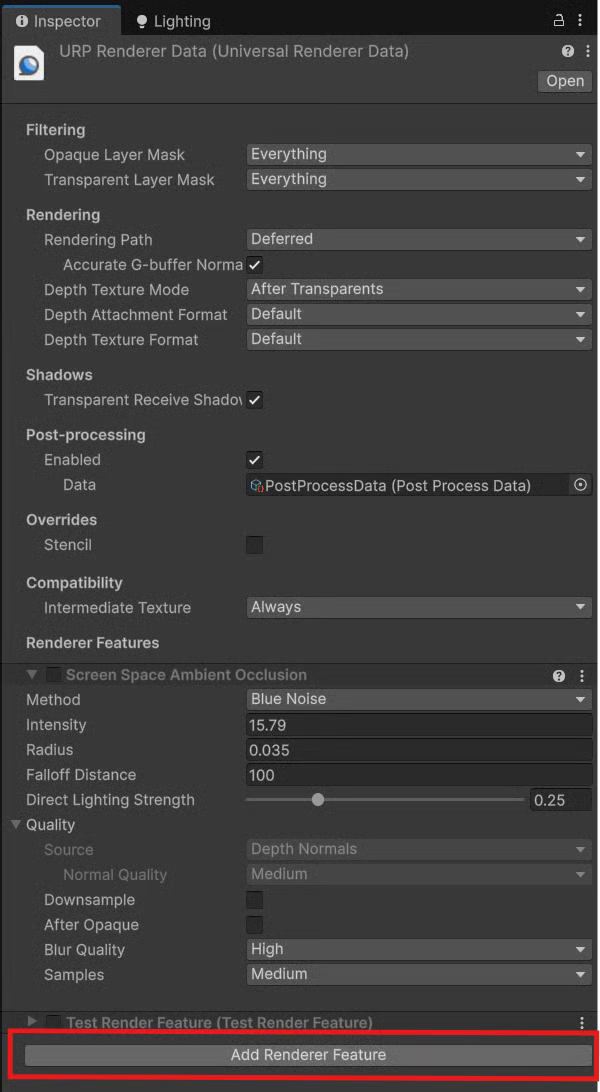Open URP Renderer Data header options menu
600x1092 pixels.
582,51
